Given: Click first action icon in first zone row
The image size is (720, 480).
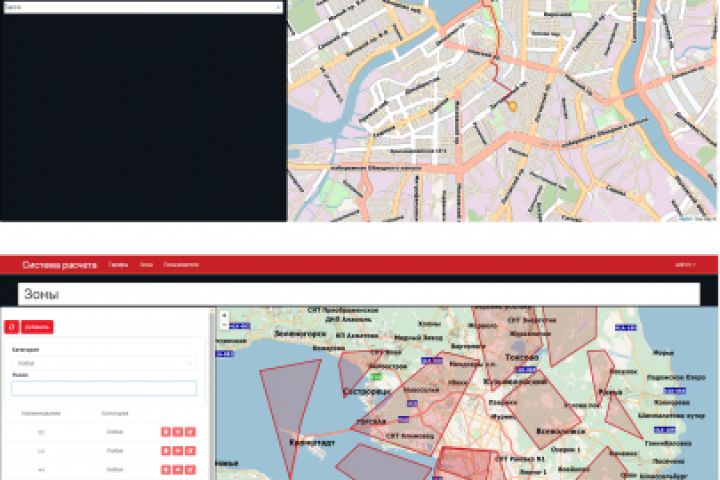Looking at the screenshot, I should [166, 432].
